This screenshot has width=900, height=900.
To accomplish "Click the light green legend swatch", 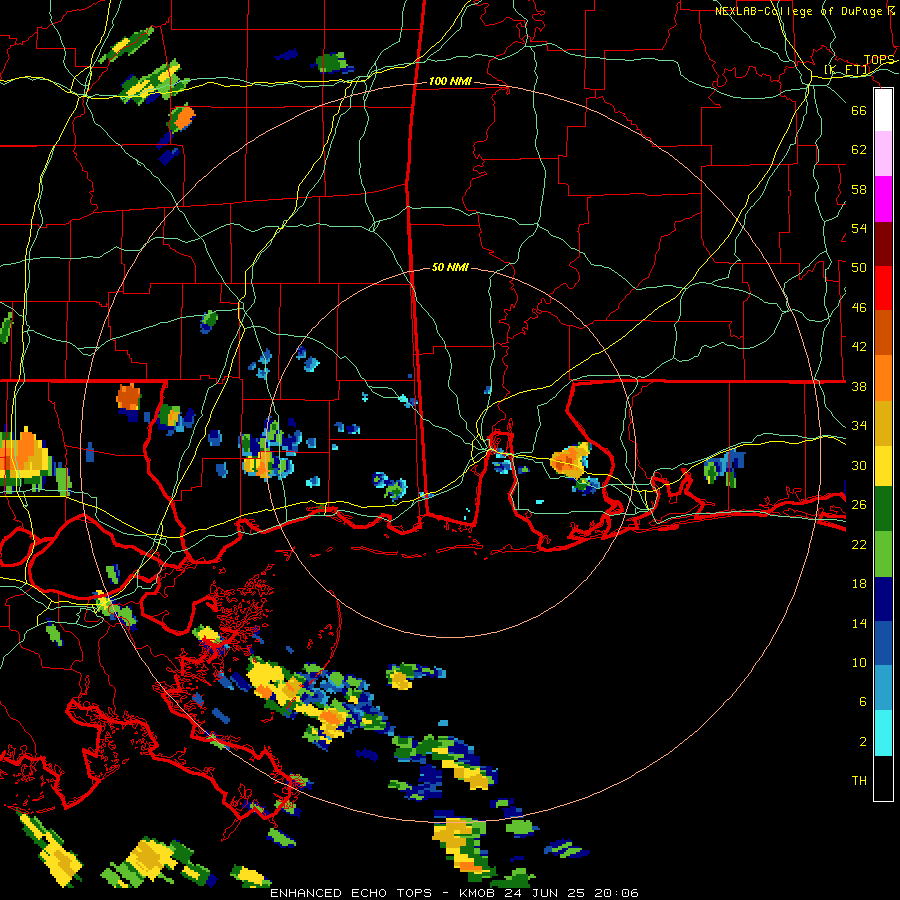I will point(883,554).
